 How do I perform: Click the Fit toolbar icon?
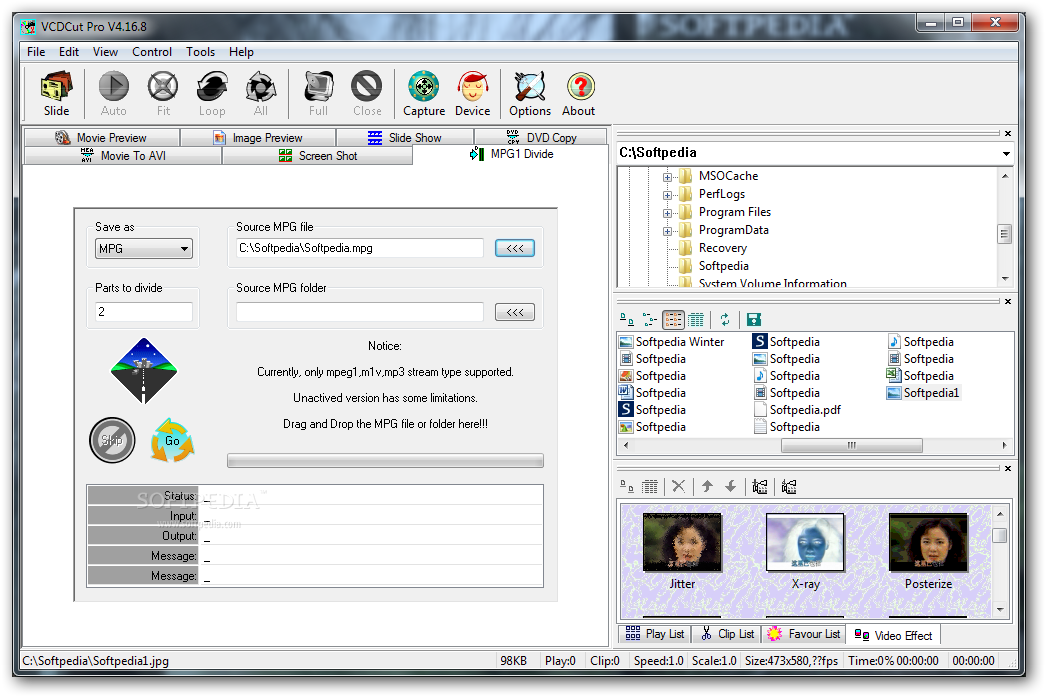point(163,94)
